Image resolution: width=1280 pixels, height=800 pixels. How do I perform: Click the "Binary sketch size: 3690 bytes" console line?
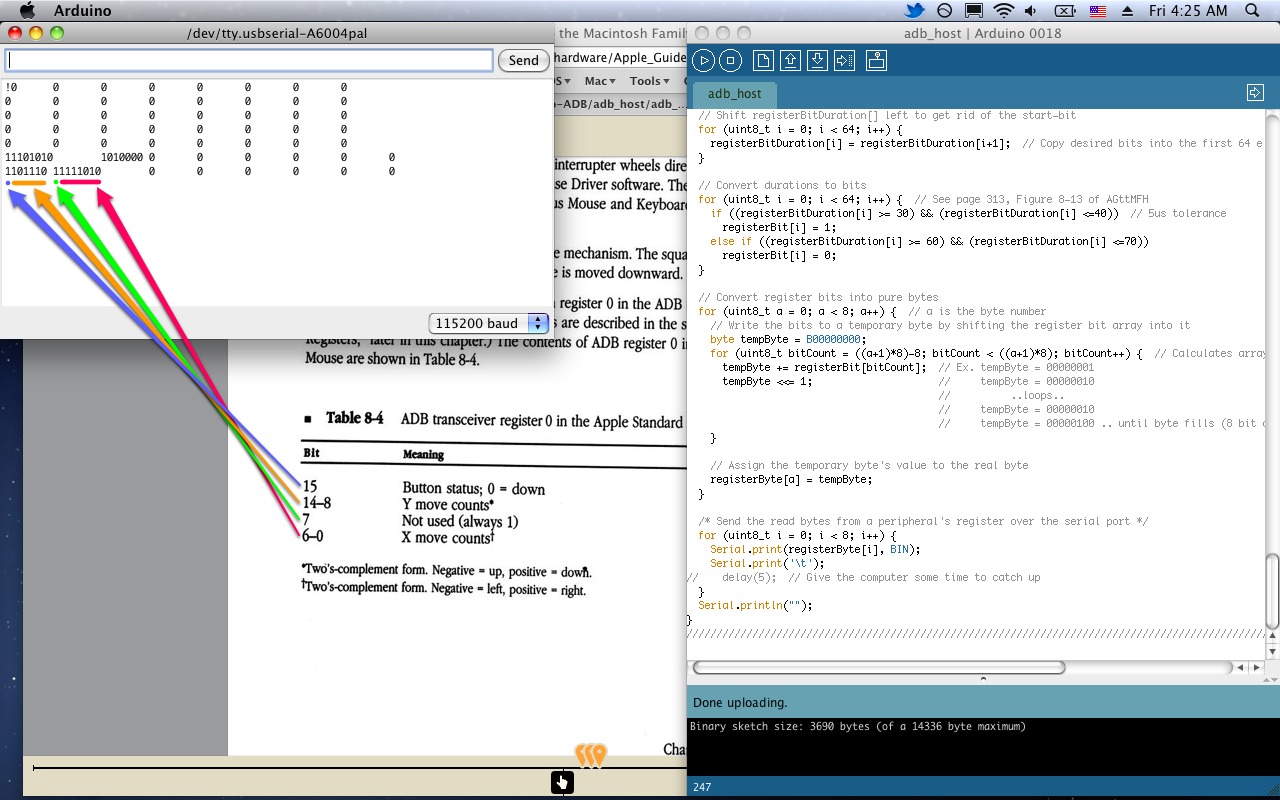coord(858,727)
